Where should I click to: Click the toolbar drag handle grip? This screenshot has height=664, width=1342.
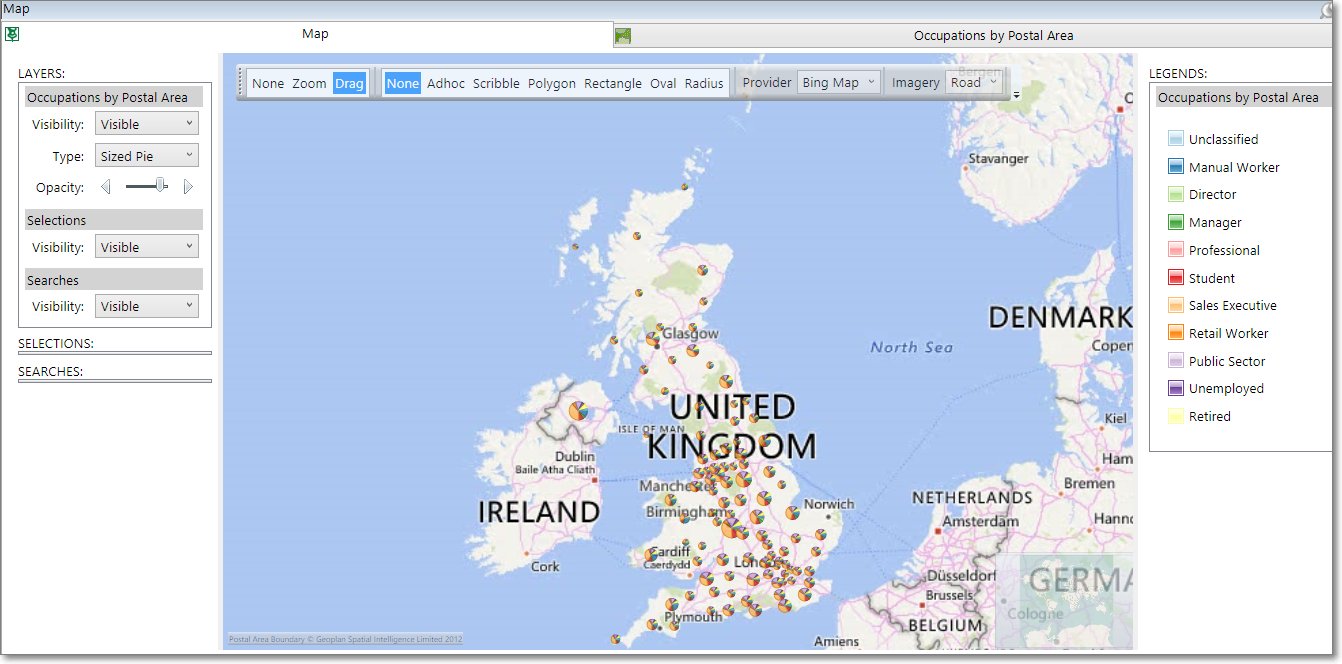tap(241, 83)
